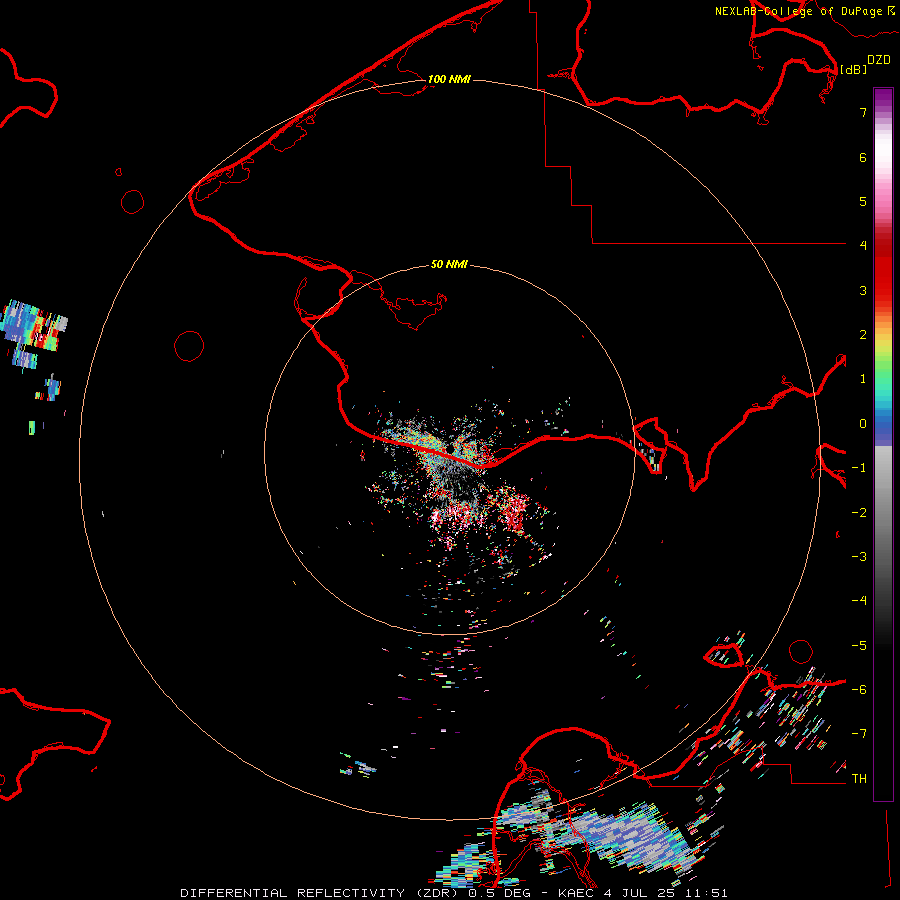Click the -4 value on the color scale

859,600
